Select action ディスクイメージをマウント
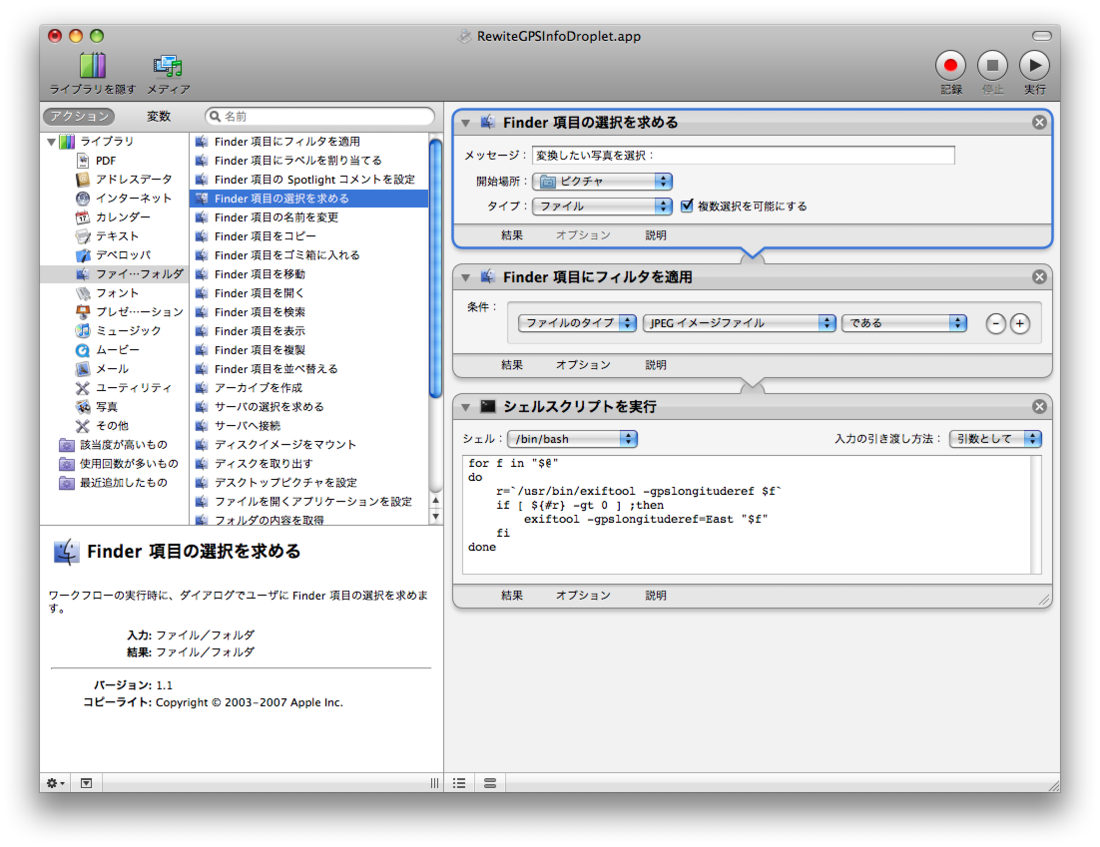The height and width of the screenshot is (847, 1100). tap(309, 445)
